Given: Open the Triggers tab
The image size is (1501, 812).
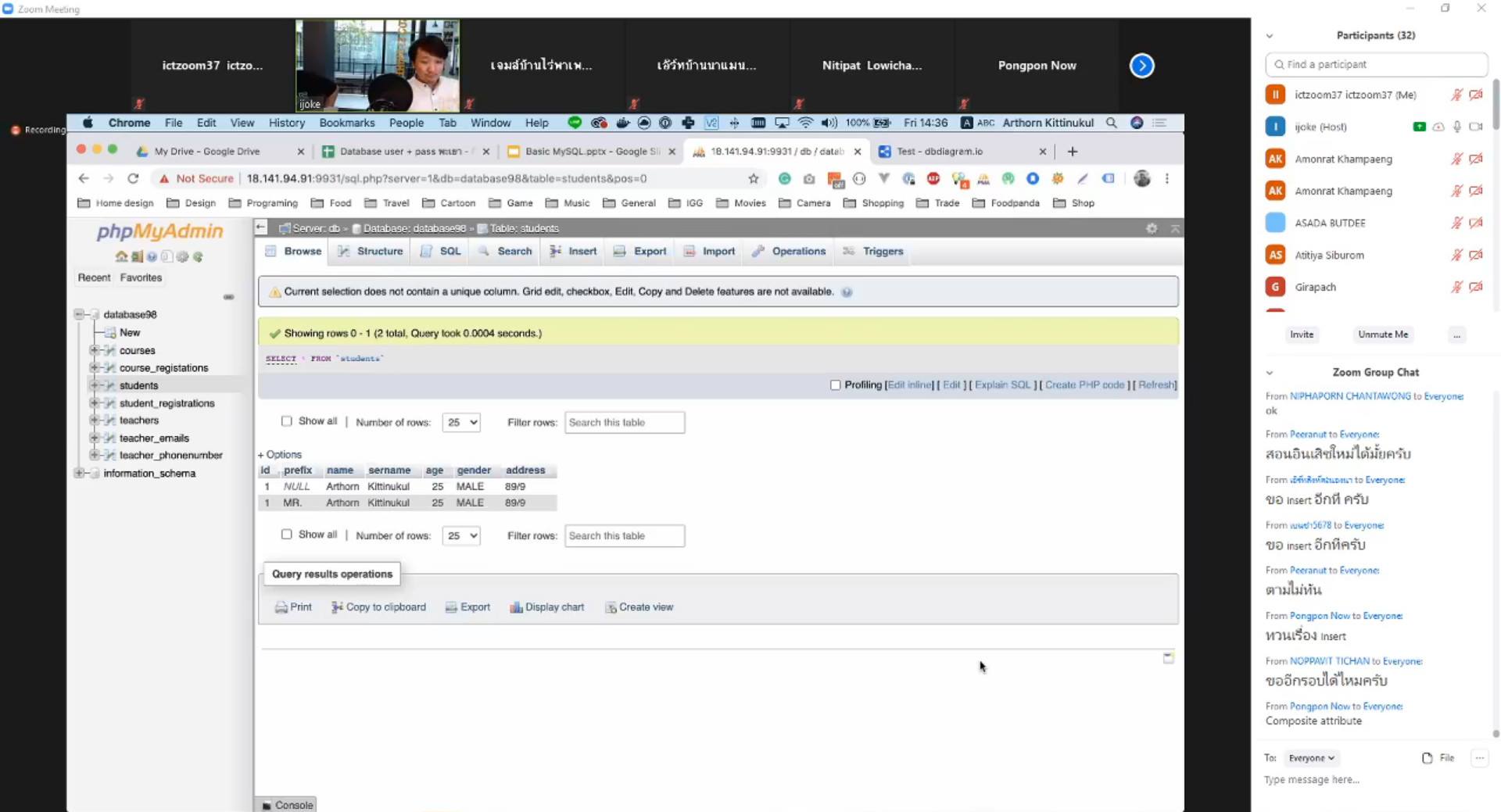Looking at the screenshot, I should pyautogui.click(x=872, y=251).
